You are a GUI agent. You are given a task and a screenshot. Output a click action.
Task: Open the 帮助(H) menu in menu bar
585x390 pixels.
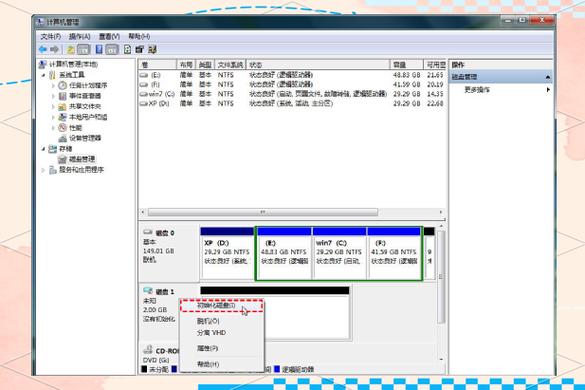[139, 36]
